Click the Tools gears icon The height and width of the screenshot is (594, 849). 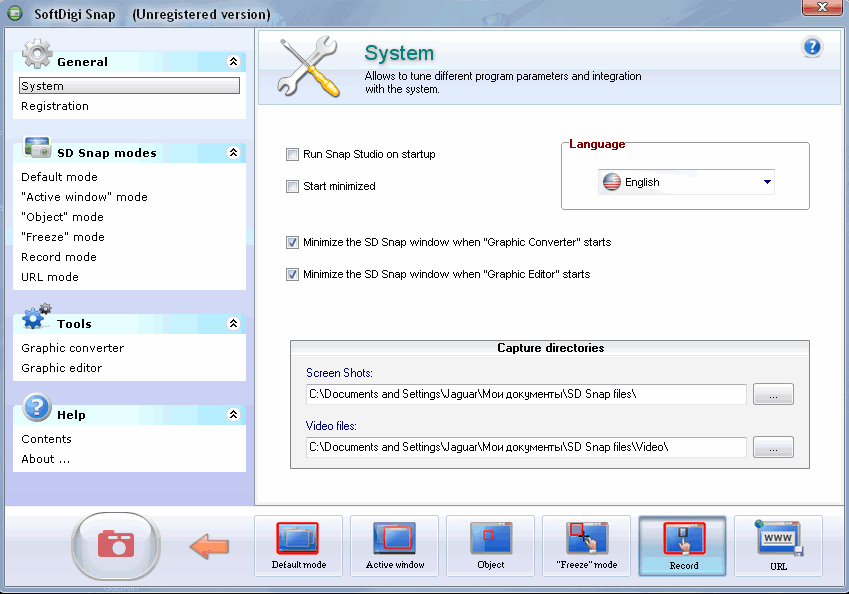tap(37, 317)
